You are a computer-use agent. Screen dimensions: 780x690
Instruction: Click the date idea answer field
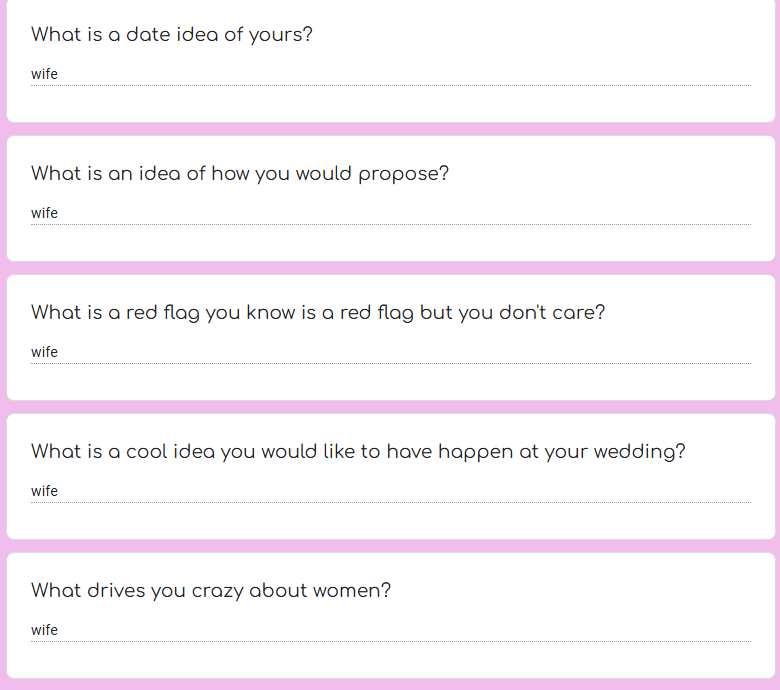coord(390,74)
